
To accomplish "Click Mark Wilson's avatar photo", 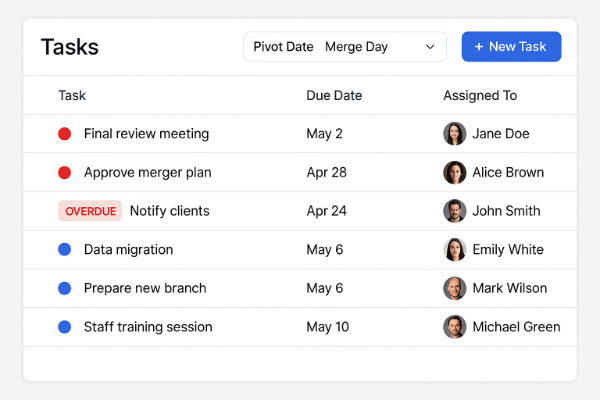I will 455,288.
